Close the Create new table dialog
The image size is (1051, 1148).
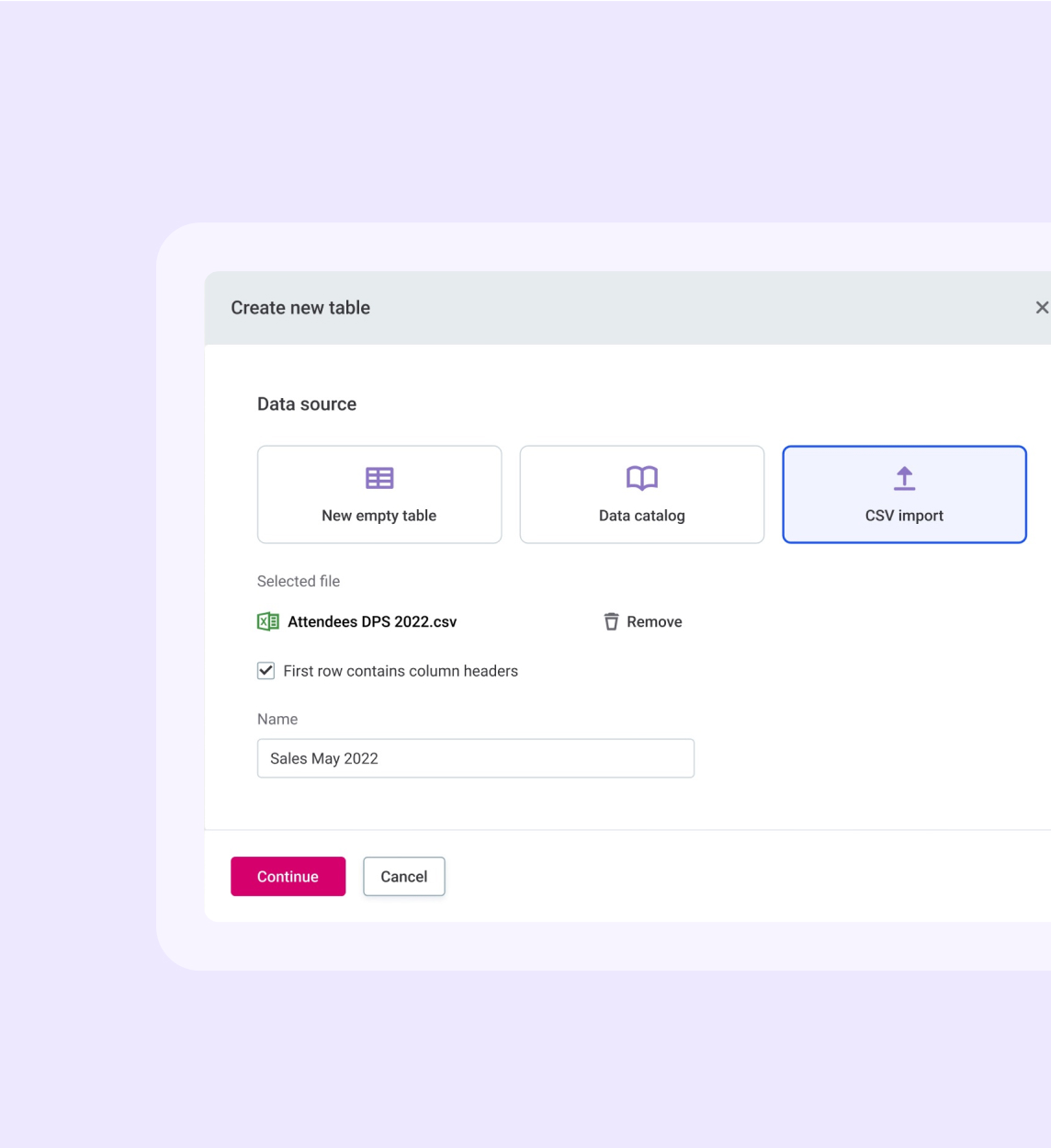[x=1041, y=308]
